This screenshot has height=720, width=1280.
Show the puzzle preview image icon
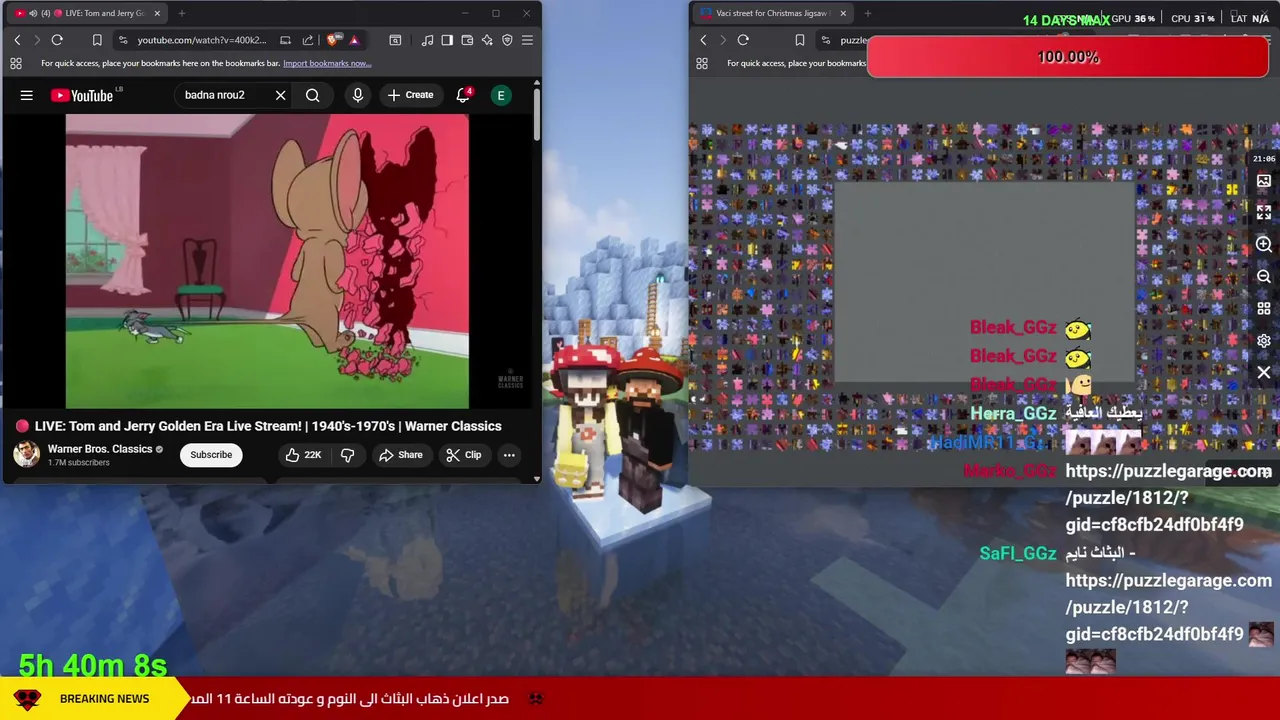[1264, 181]
